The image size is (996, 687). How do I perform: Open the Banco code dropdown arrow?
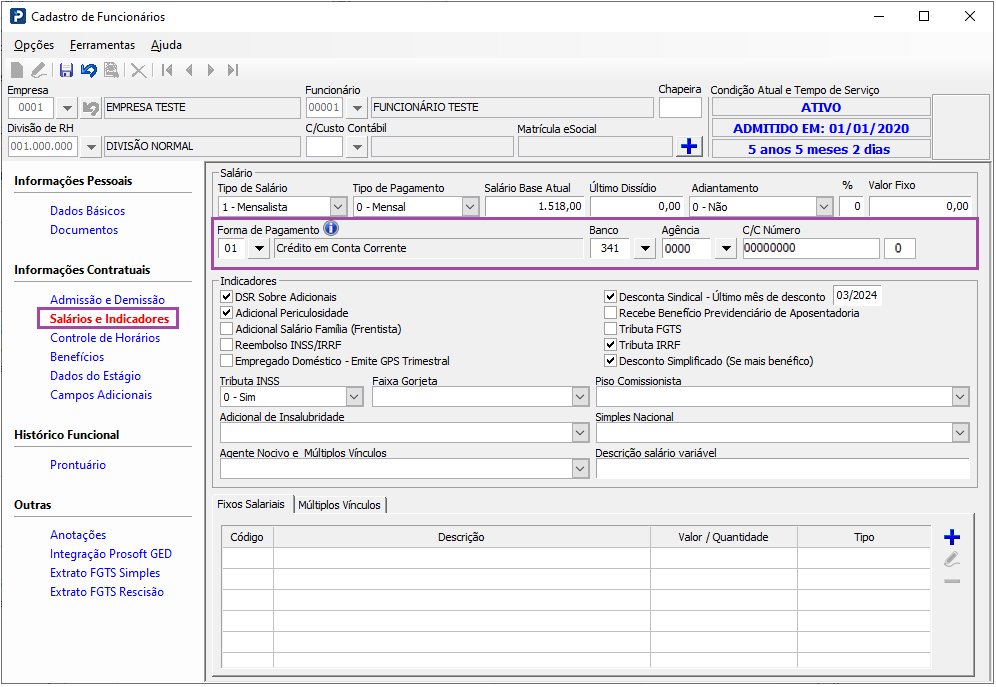tap(645, 249)
